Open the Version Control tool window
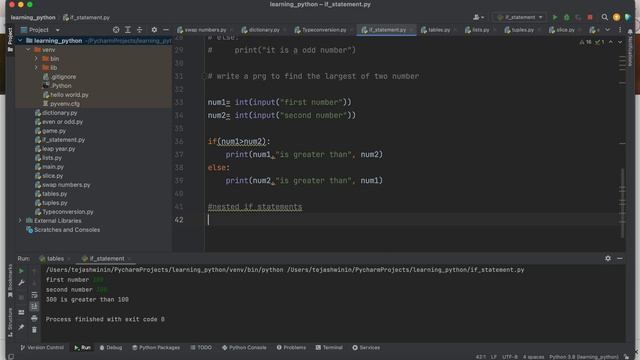The height and width of the screenshot is (360, 640). pos(42,348)
